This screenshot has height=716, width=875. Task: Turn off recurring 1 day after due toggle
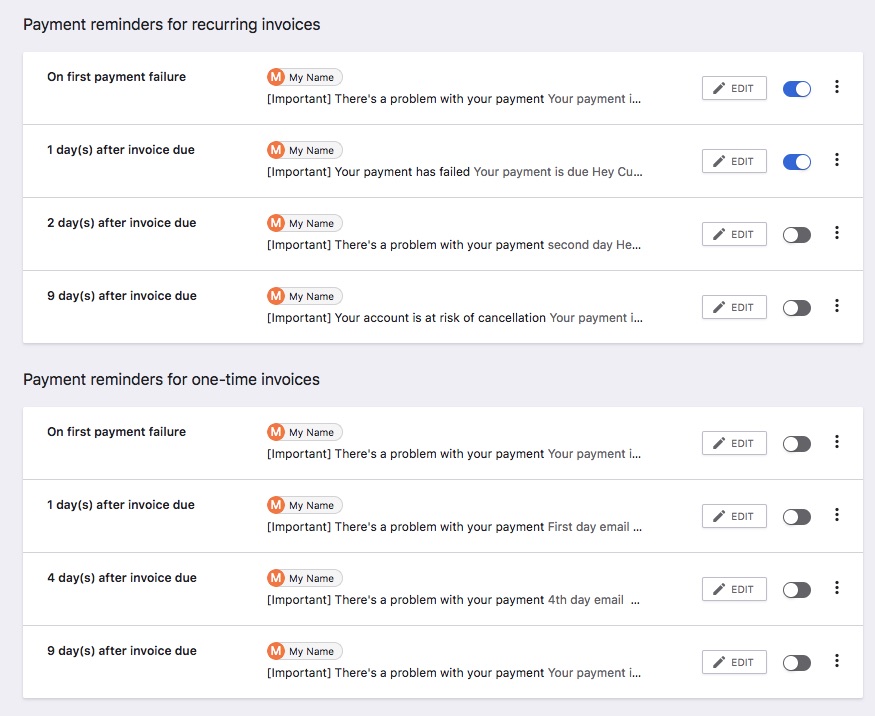point(796,162)
